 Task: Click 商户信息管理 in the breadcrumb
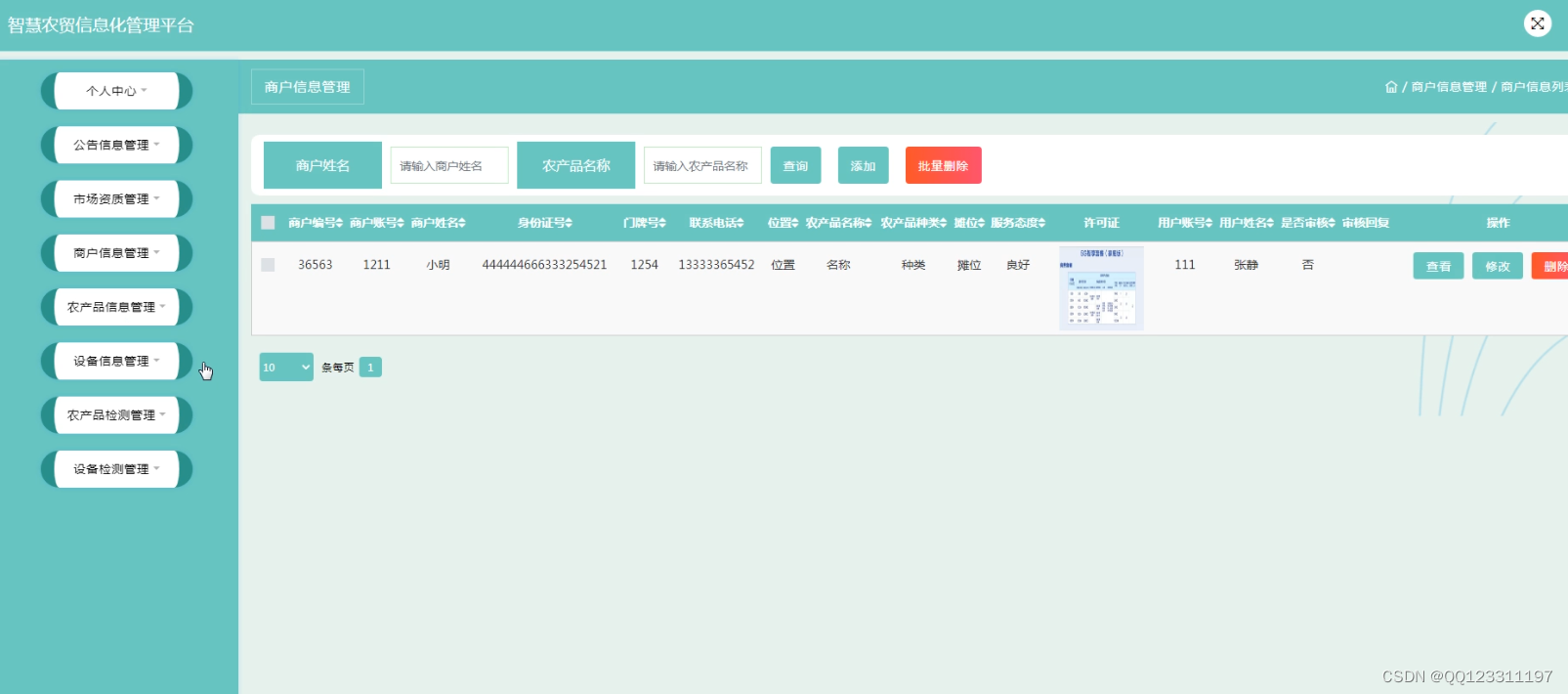click(x=1449, y=87)
